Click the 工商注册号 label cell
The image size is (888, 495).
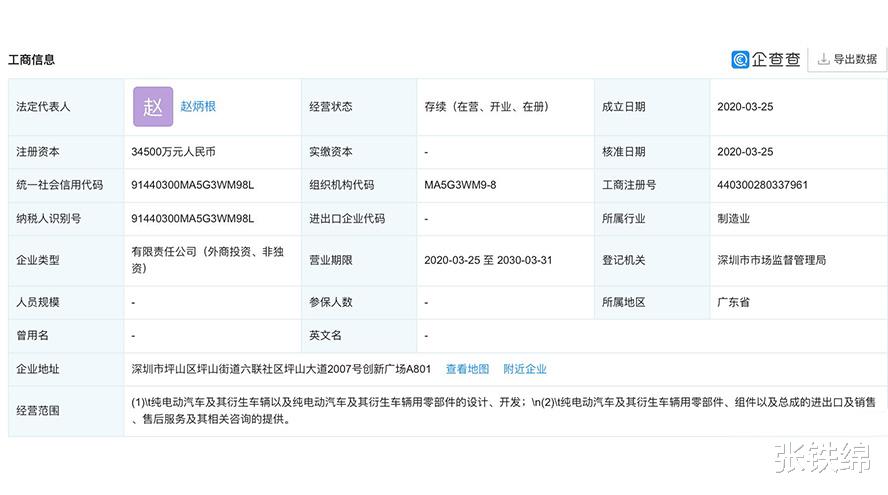pyautogui.click(x=652, y=185)
